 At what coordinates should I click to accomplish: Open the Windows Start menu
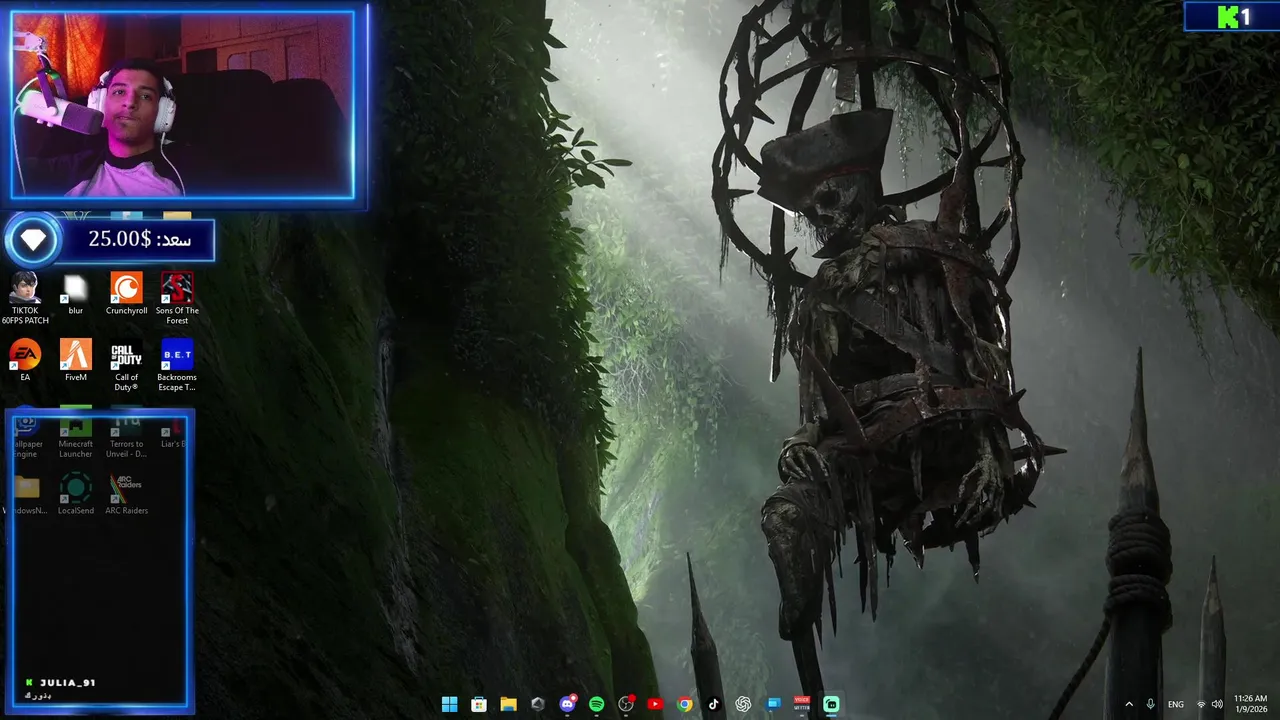pos(450,704)
